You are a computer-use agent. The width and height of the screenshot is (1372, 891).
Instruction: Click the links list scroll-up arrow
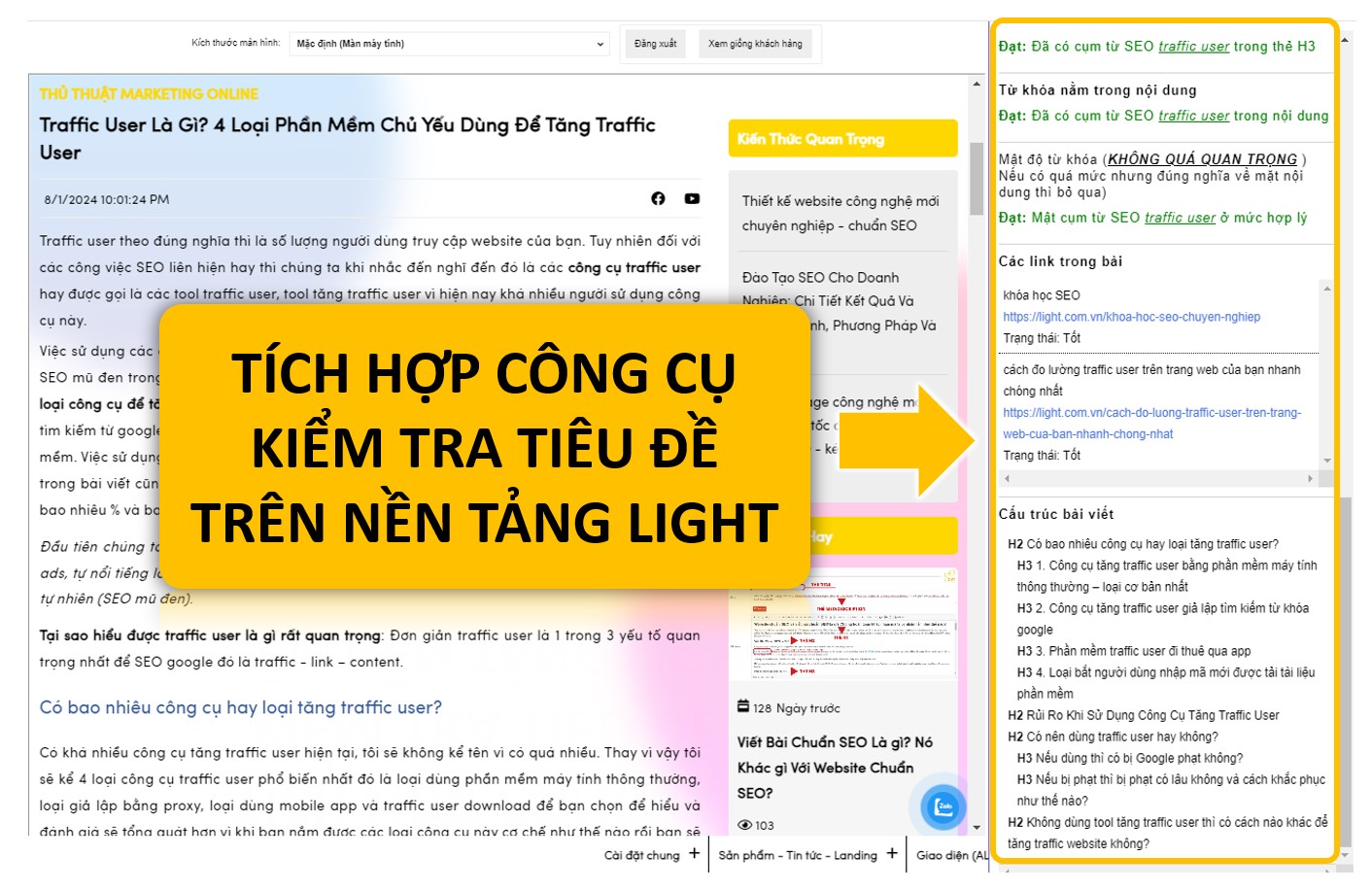click(1327, 288)
